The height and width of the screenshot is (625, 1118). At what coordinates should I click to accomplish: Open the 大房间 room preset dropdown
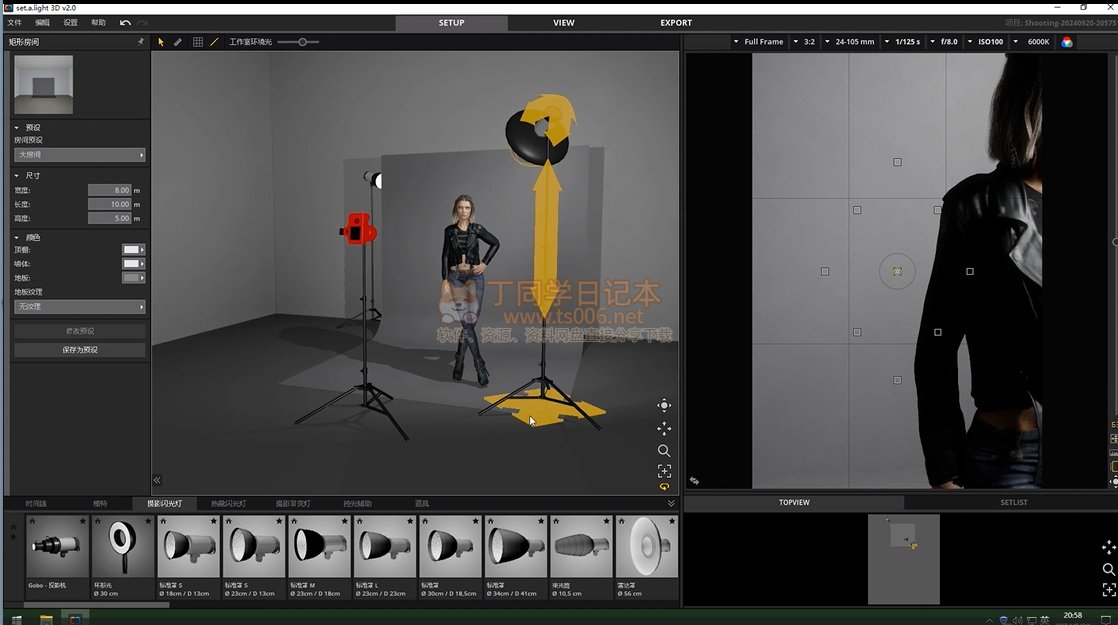[79, 155]
